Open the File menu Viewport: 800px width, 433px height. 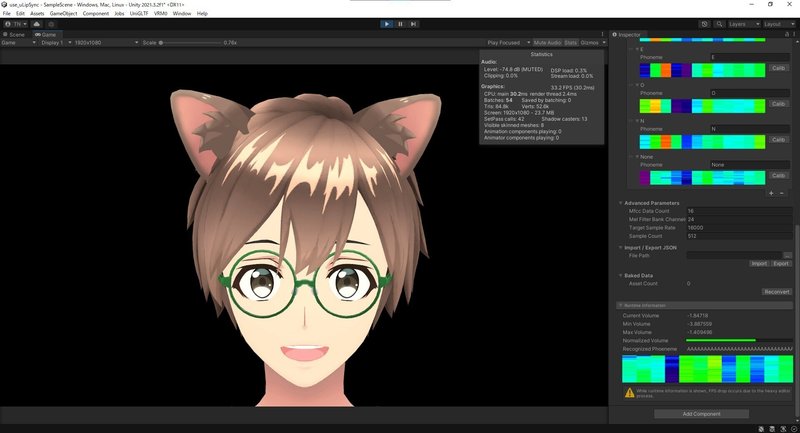click(7, 14)
